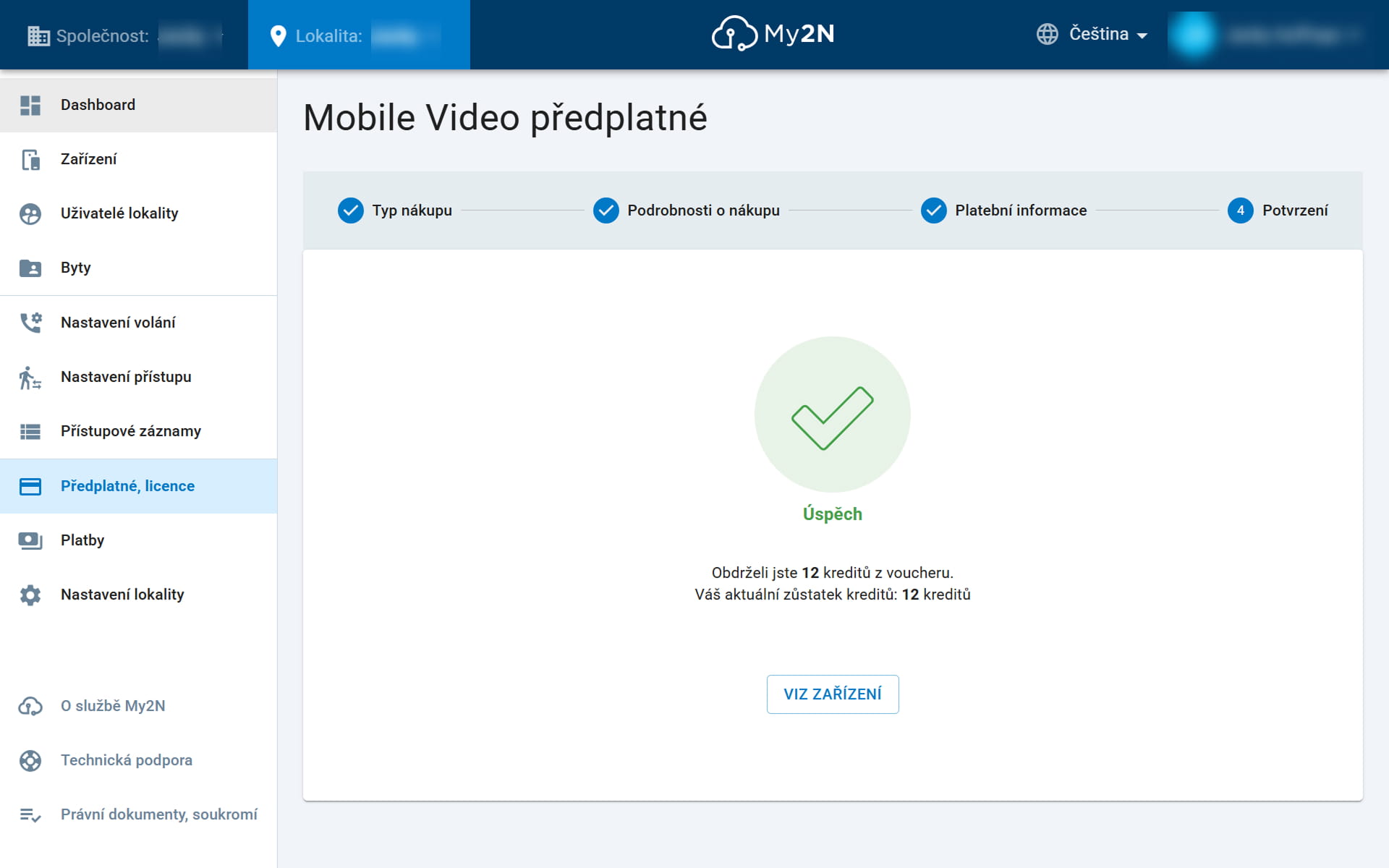1389x868 pixels.
Task: Open O službě My2N link
Action: click(x=138, y=706)
